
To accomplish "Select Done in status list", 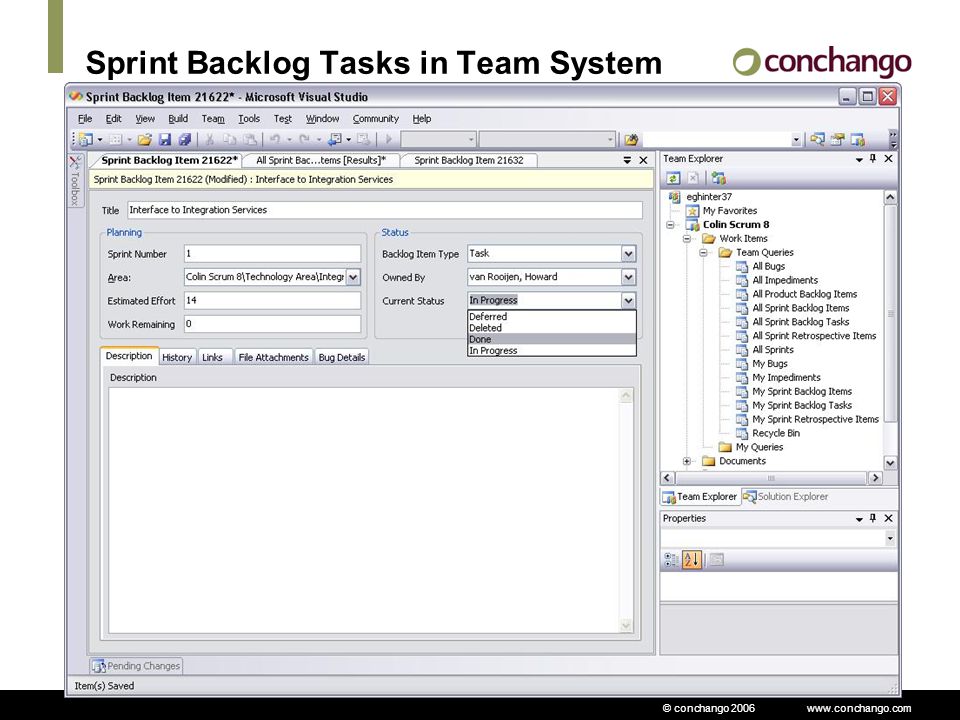I will (552, 339).
